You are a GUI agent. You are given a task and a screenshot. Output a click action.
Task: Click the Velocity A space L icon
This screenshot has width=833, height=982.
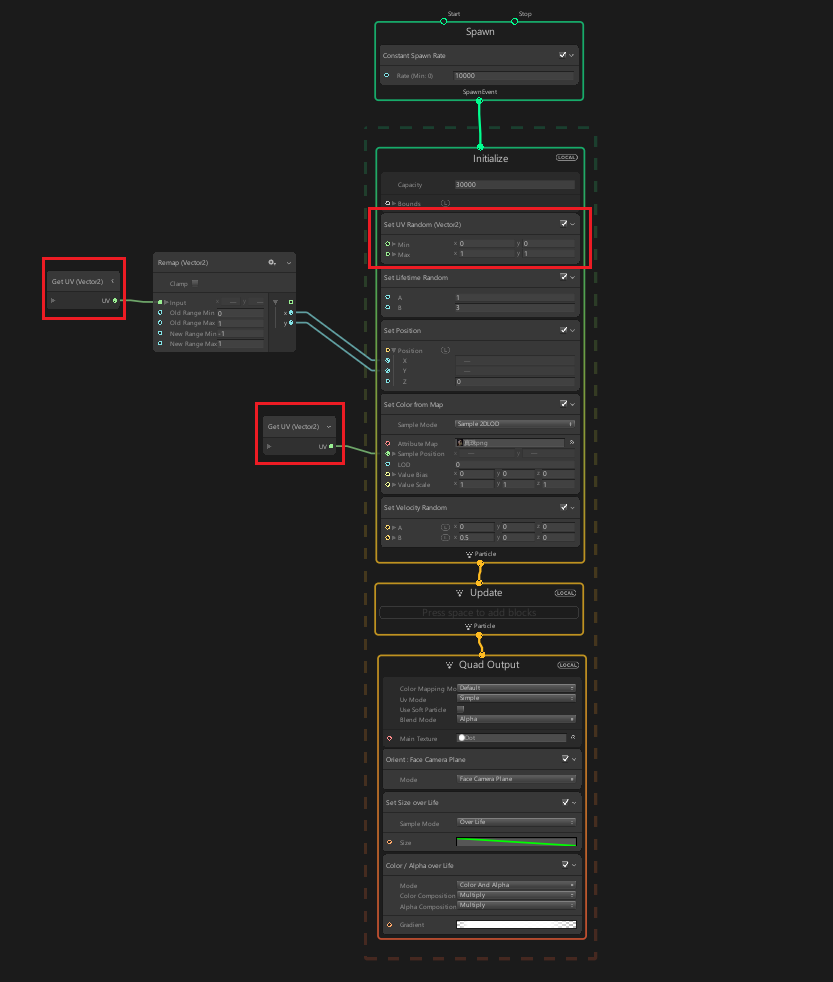click(445, 527)
